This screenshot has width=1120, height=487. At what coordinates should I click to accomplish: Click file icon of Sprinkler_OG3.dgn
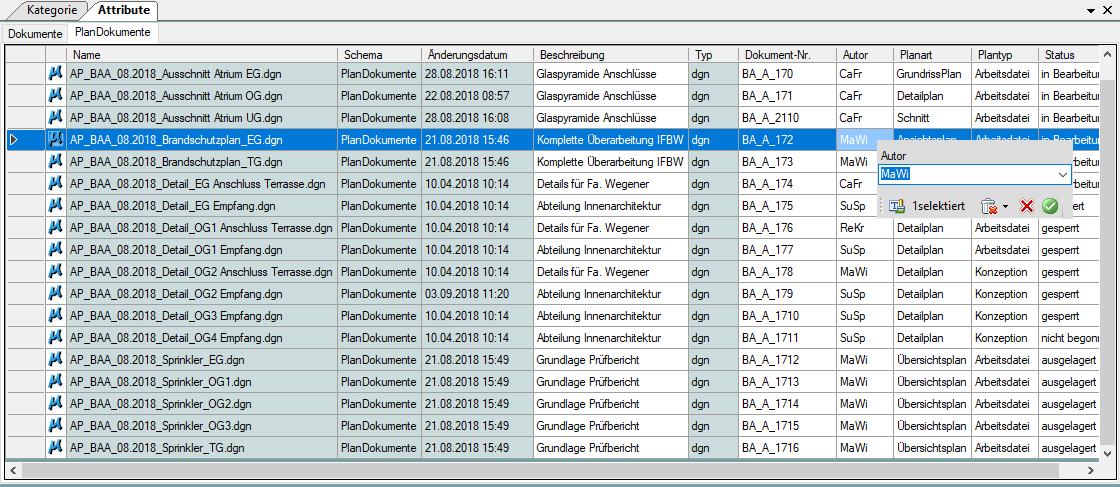tap(56, 426)
